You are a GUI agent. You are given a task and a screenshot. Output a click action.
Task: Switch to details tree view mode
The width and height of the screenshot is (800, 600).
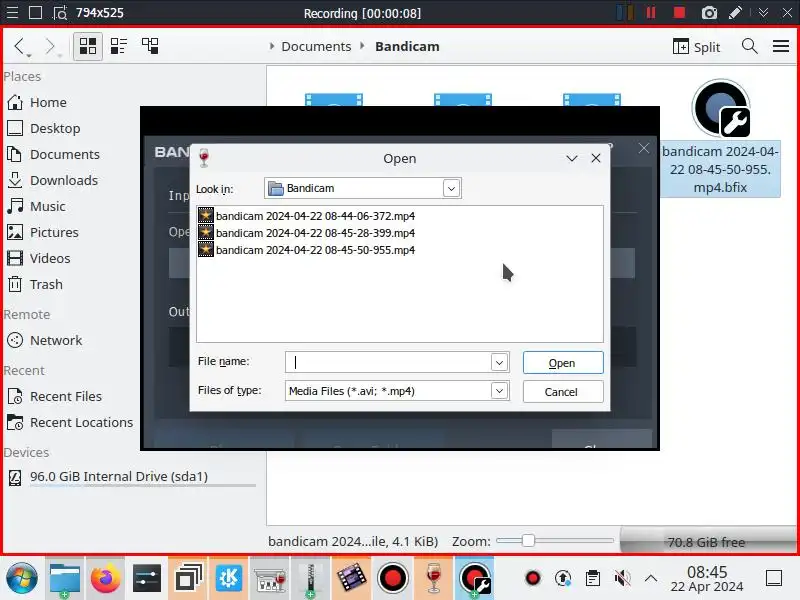coord(150,46)
